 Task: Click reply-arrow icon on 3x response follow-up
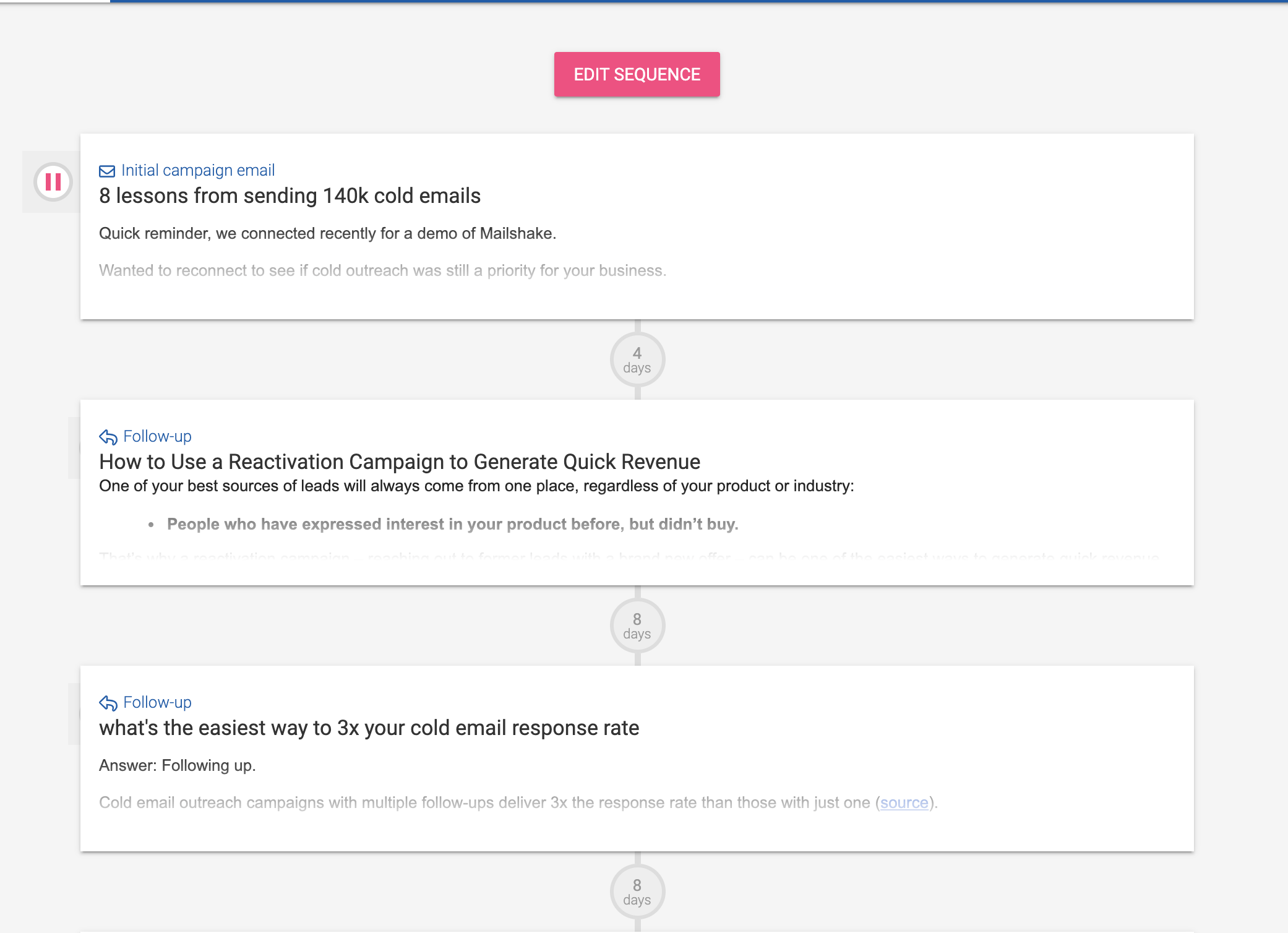point(108,703)
